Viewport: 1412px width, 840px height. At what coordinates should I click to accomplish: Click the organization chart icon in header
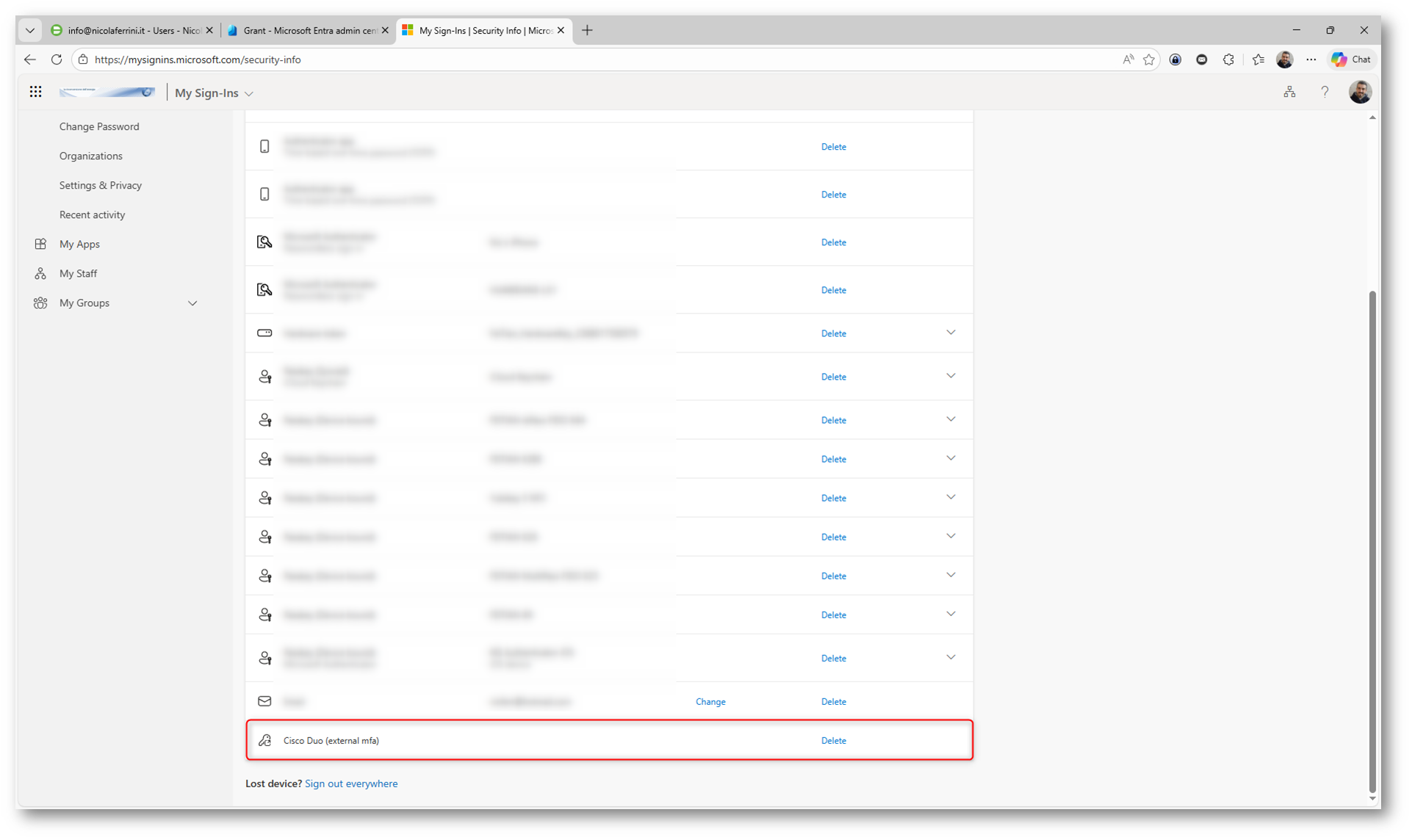click(x=1289, y=92)
